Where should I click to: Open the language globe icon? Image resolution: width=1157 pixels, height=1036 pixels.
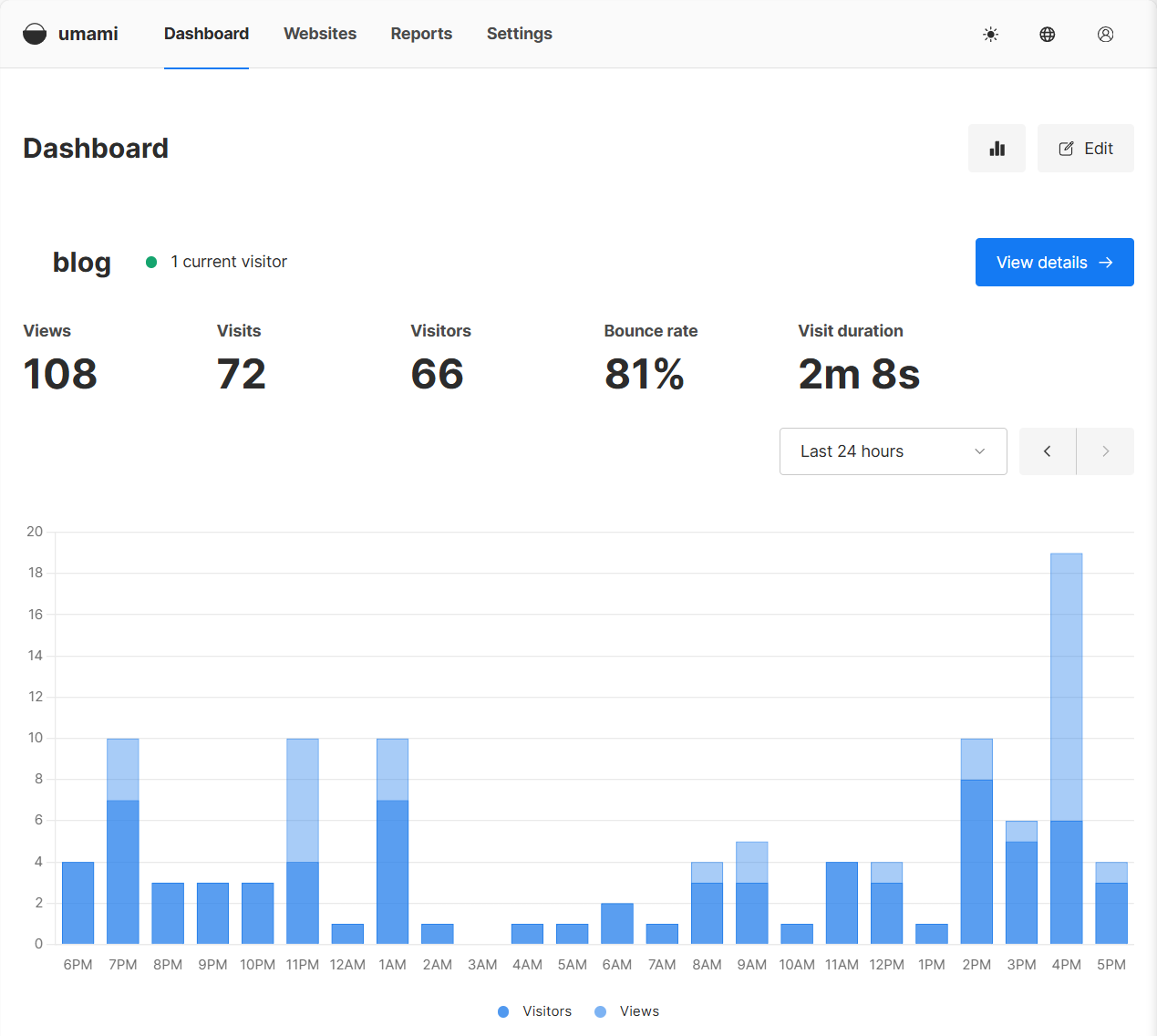pyautogui.click(x=1048, y=35)
